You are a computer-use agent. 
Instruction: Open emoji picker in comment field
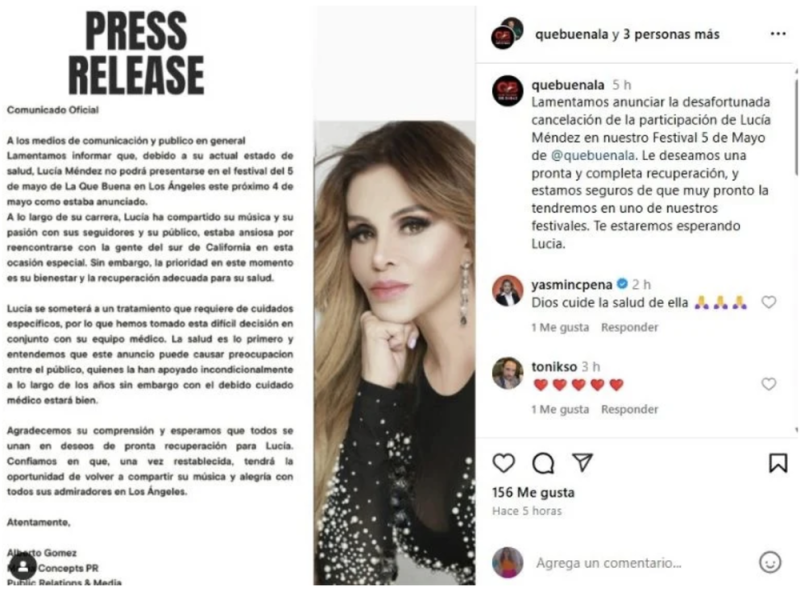(770, 562)
